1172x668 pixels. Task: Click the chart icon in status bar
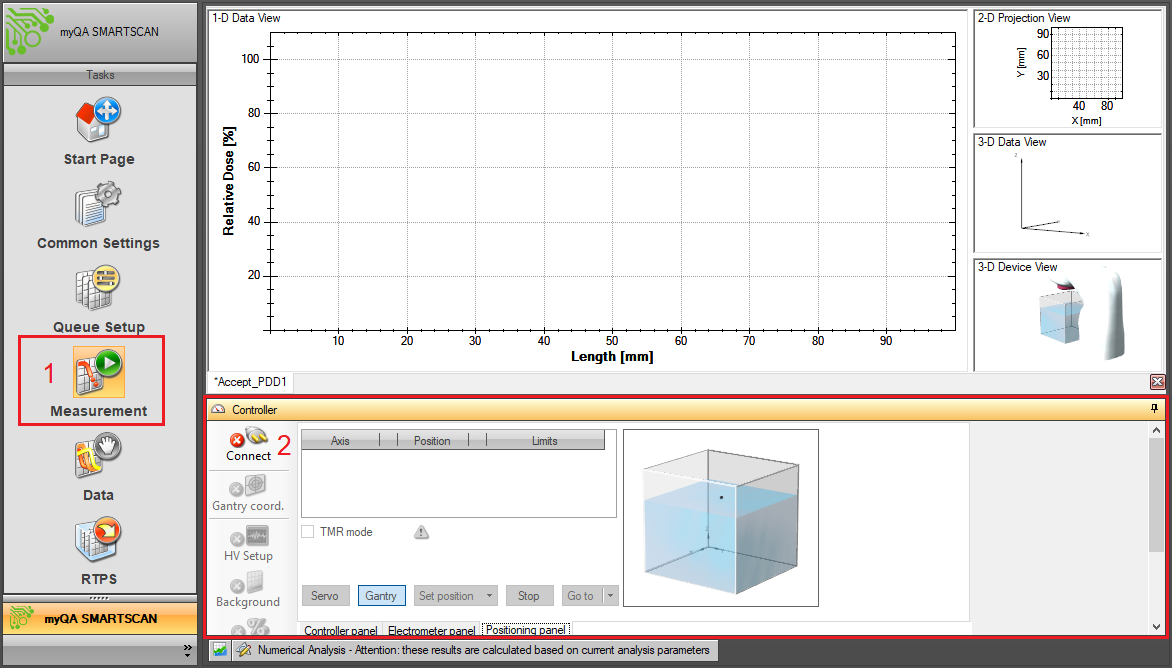point(220,650)
